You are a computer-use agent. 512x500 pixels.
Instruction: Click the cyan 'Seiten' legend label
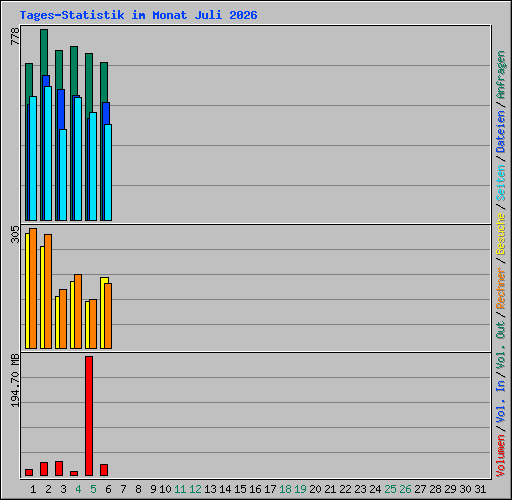point(500,183)
